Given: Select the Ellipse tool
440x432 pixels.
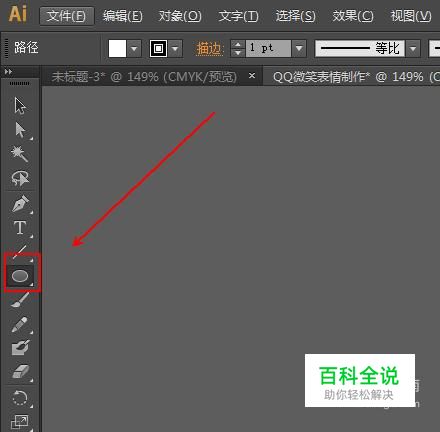Looking at the screenshot, I should click(x=20, y=276).
